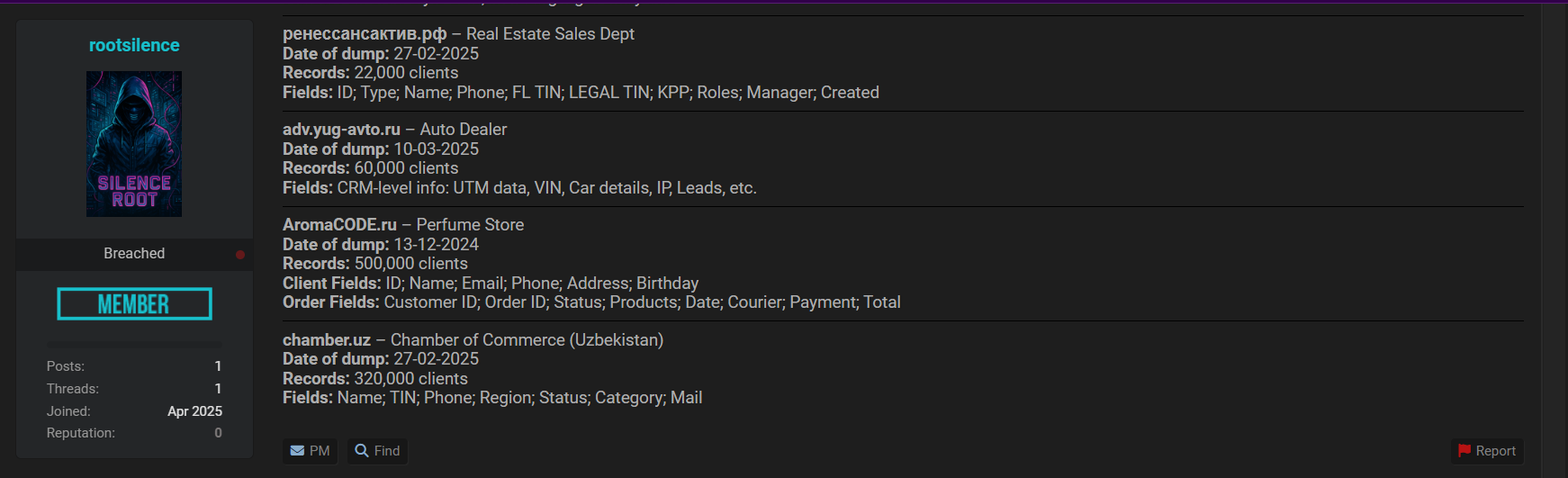
Task: Click the chamber.uz heading
Action: click(327, 340)
